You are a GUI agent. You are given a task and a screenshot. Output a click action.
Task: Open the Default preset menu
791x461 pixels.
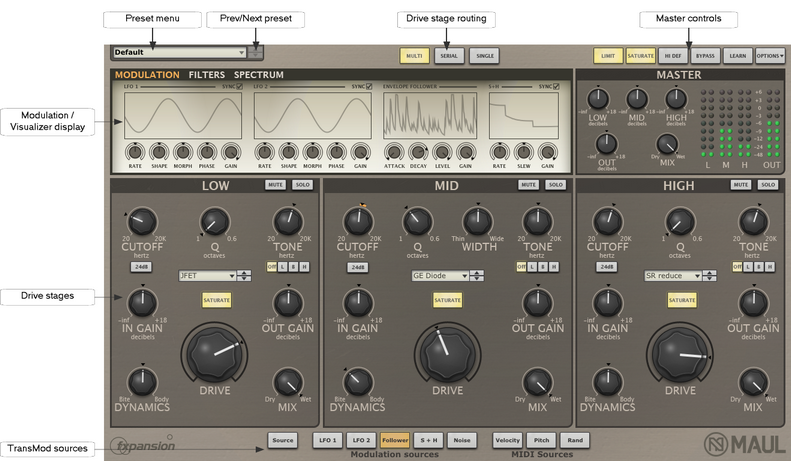point(180,52)
